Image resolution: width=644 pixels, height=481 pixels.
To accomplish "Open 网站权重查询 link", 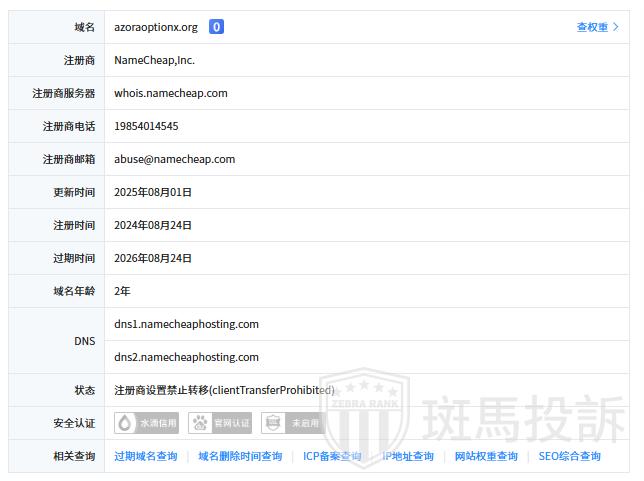I will 486,456.
